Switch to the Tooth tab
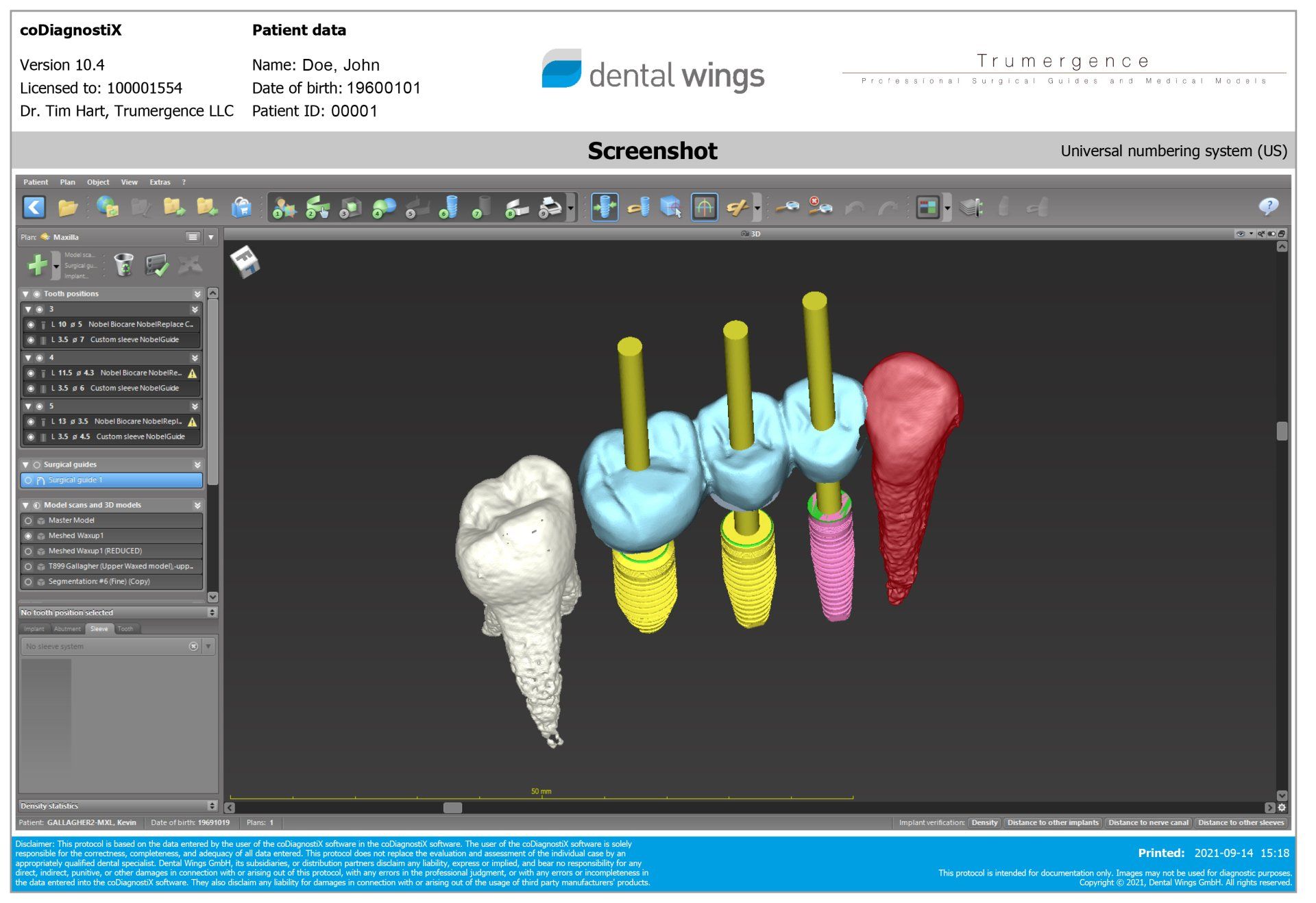The image size is (1316, 903). pos(125,629)
